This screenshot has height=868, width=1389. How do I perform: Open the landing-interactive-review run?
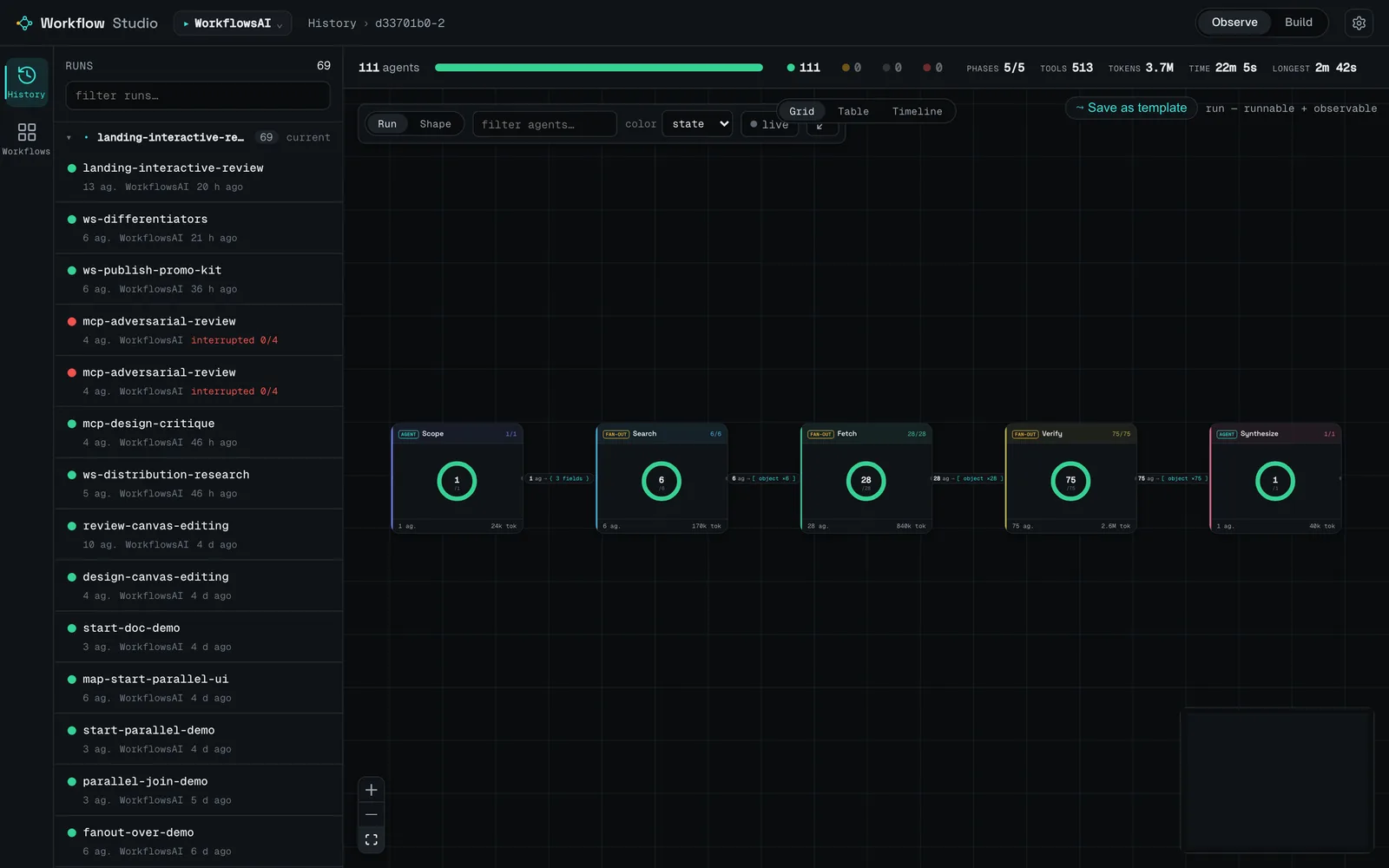coord(199,176)
